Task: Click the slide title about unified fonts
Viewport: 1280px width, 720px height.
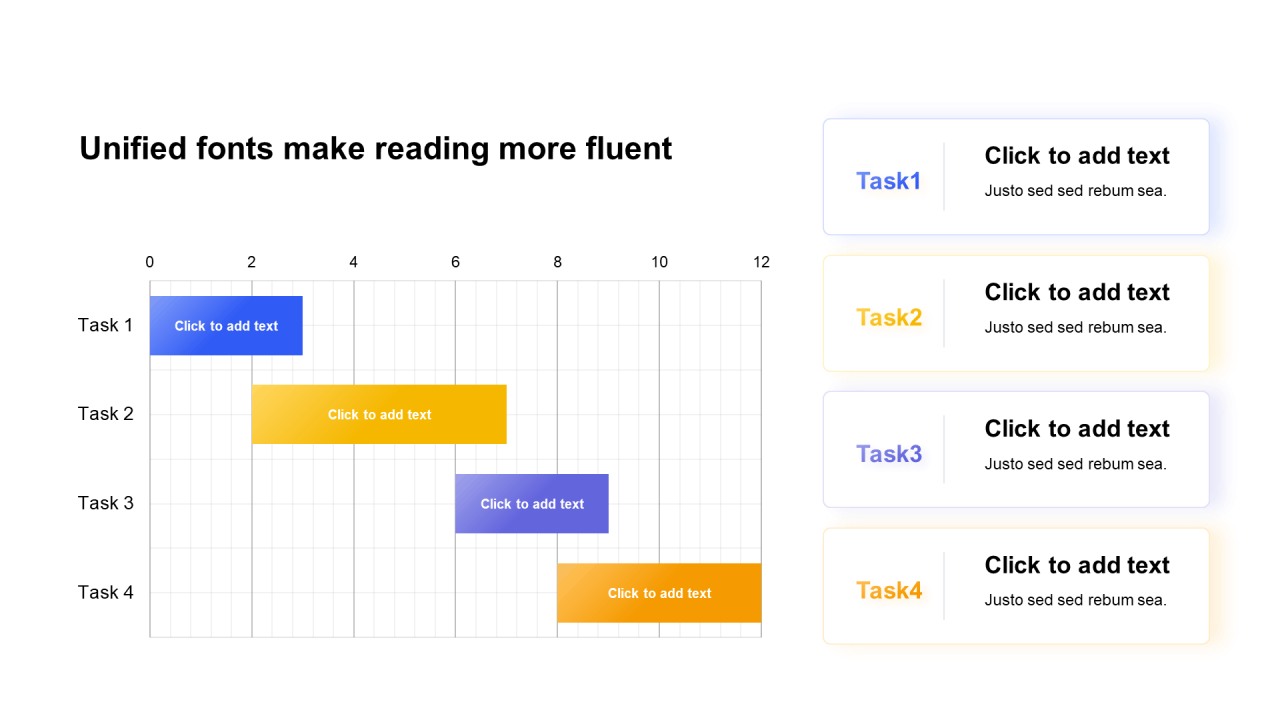Action: coord(375,148)
